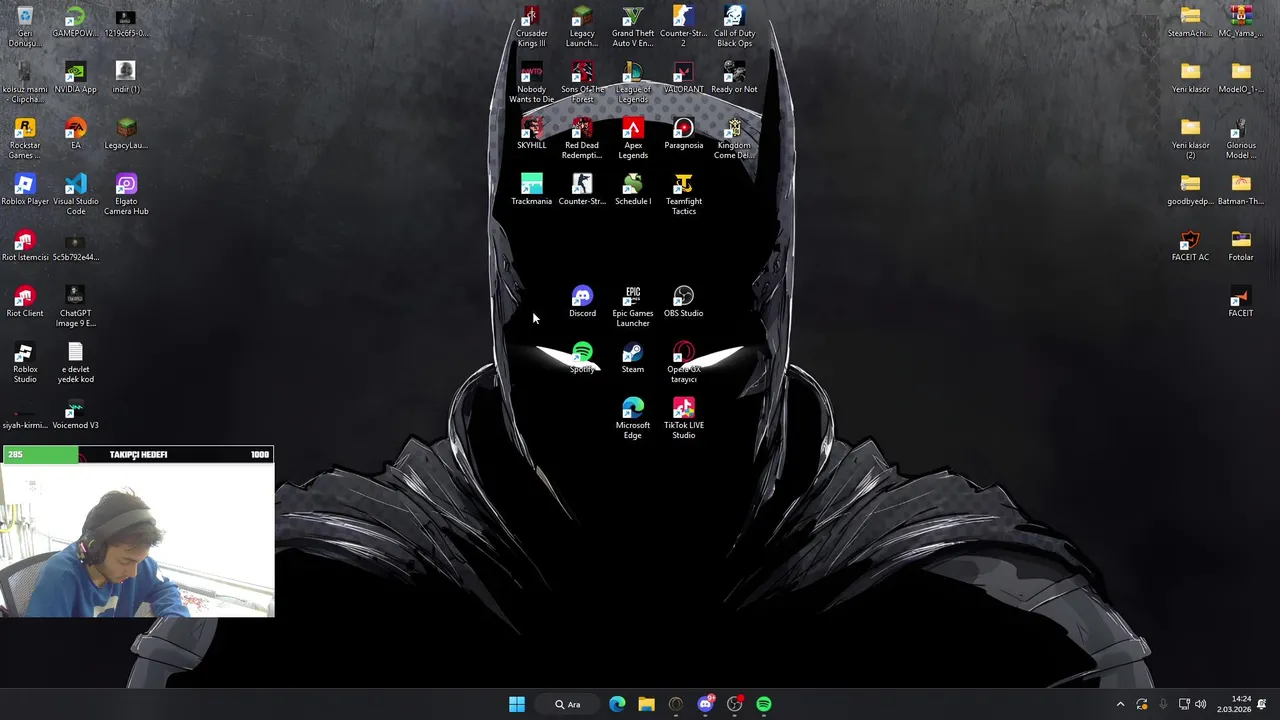The image size is (1280, 720).
Task: Open the Windows Start menu
Action: coord(517,704)
